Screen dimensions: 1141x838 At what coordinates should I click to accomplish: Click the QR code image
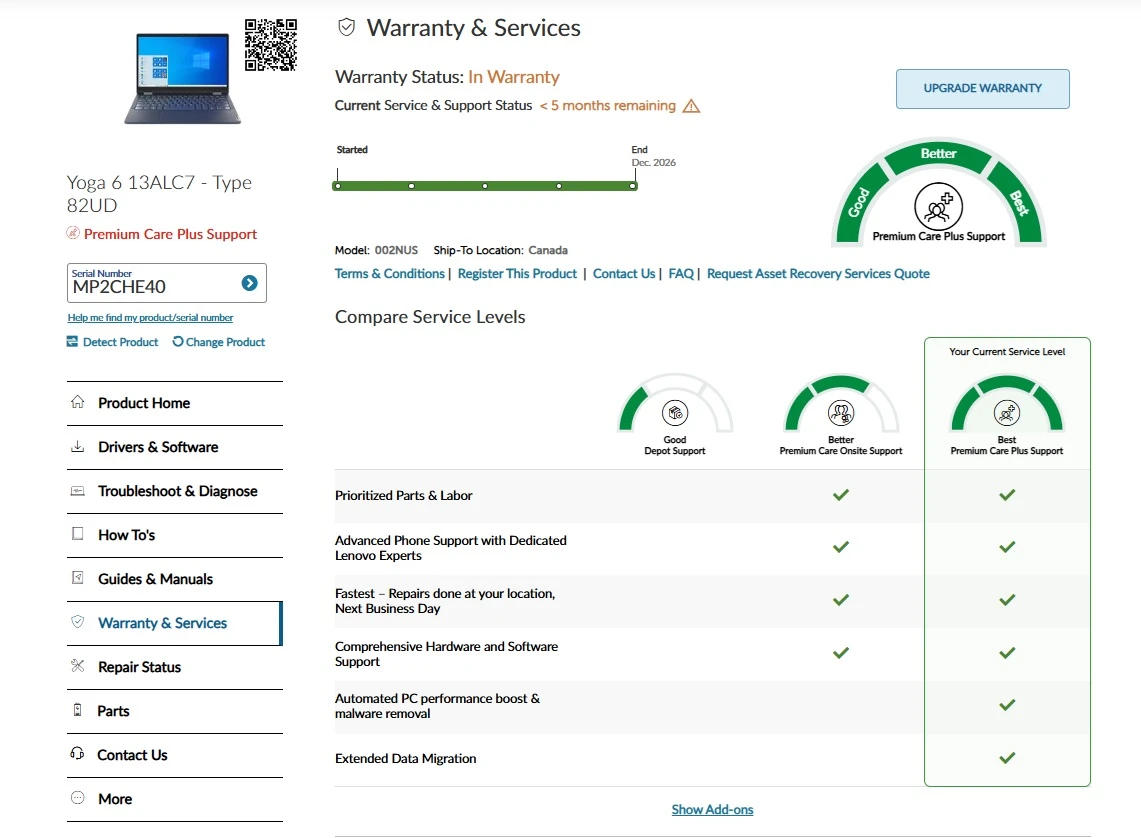pyautogui.click(x=271, y=45)
